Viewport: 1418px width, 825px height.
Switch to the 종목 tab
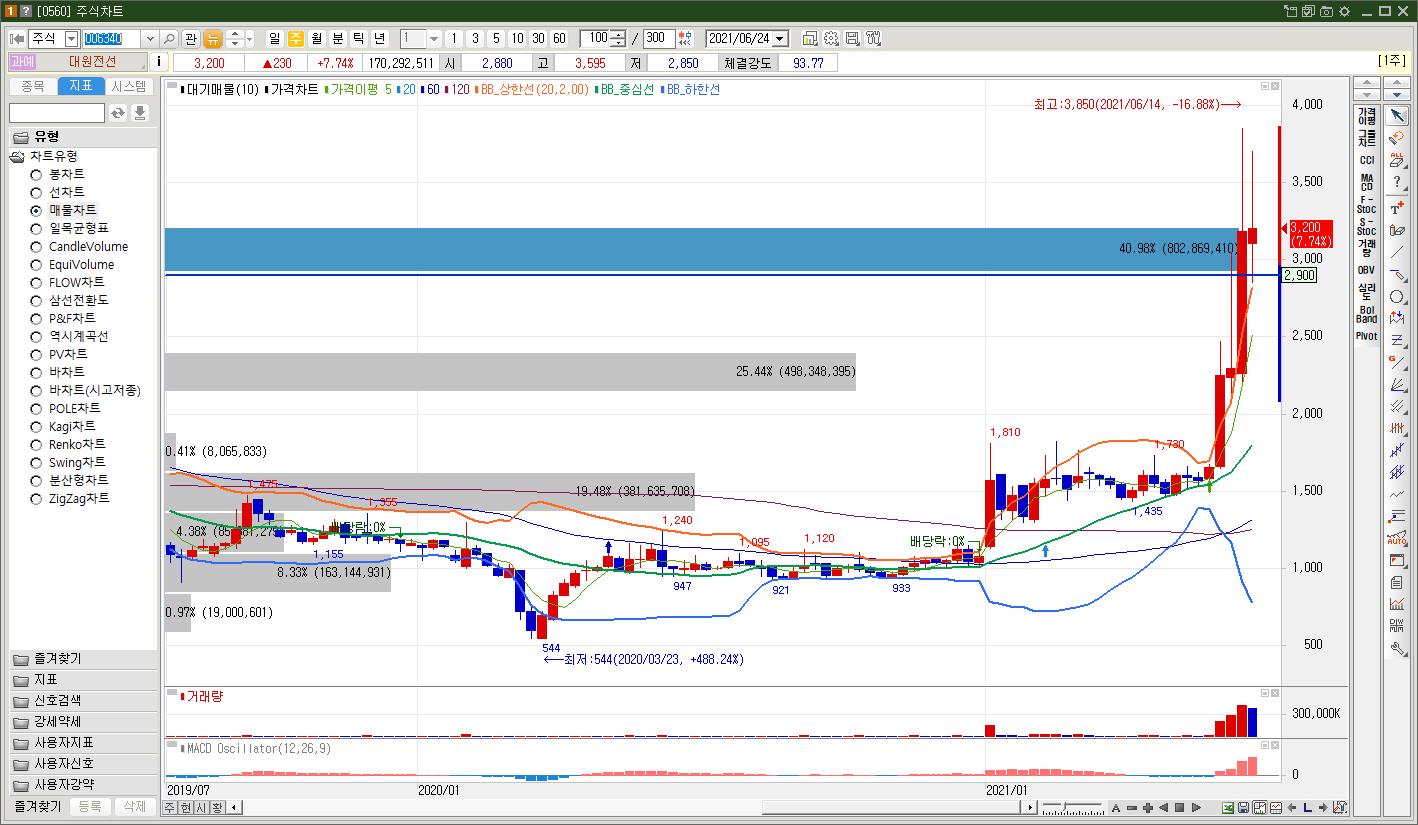tap(32, 87)
